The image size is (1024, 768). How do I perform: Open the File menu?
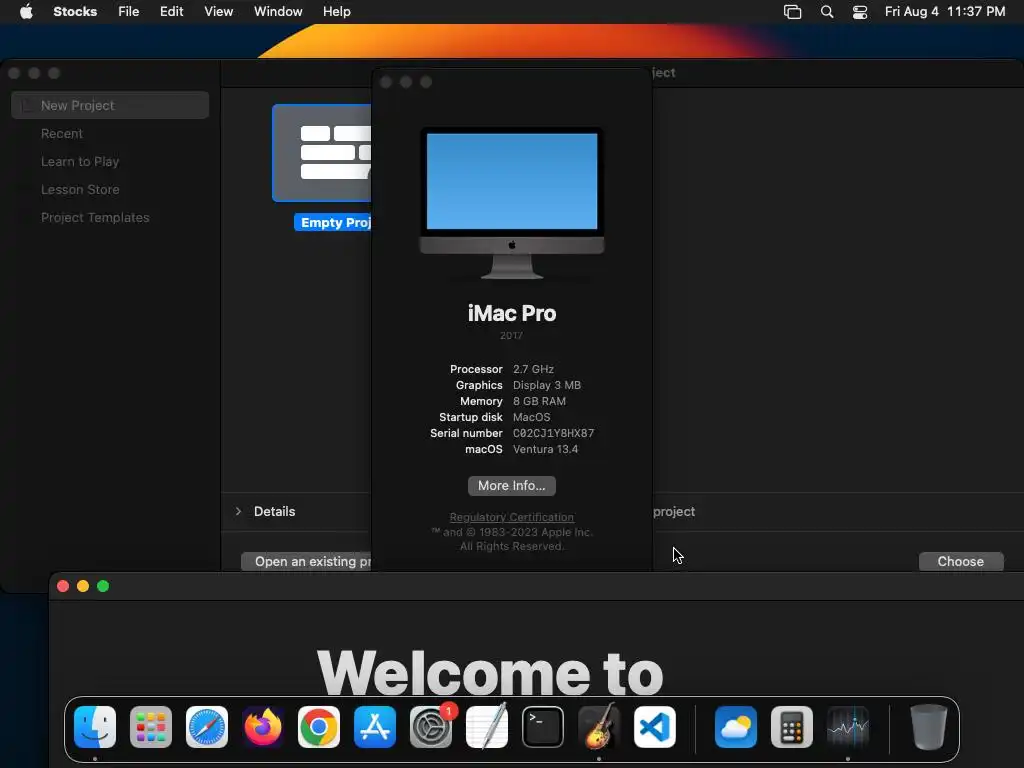129,11
